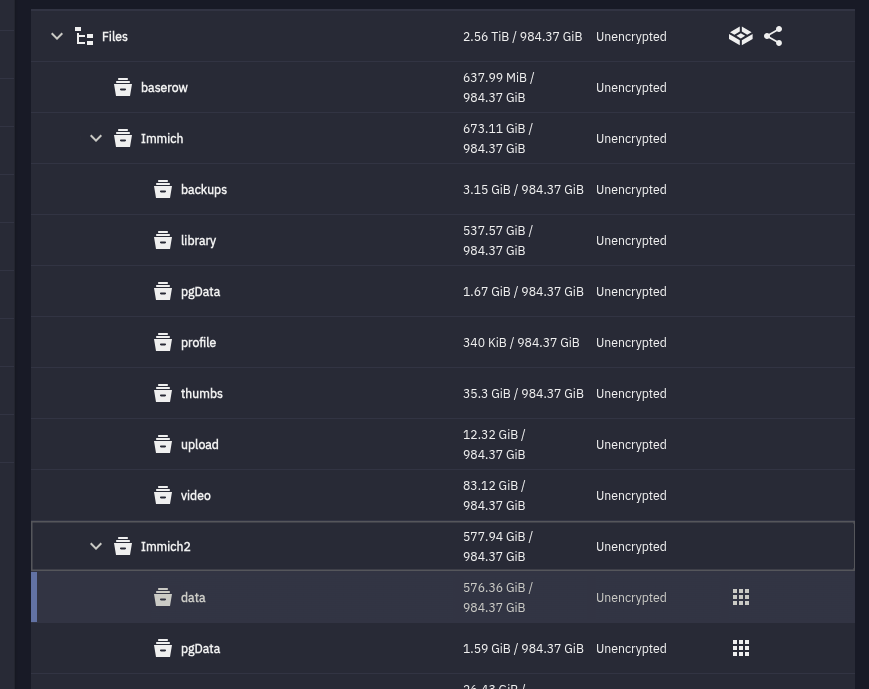Click the baserow dataset icon

coord(123,88)
